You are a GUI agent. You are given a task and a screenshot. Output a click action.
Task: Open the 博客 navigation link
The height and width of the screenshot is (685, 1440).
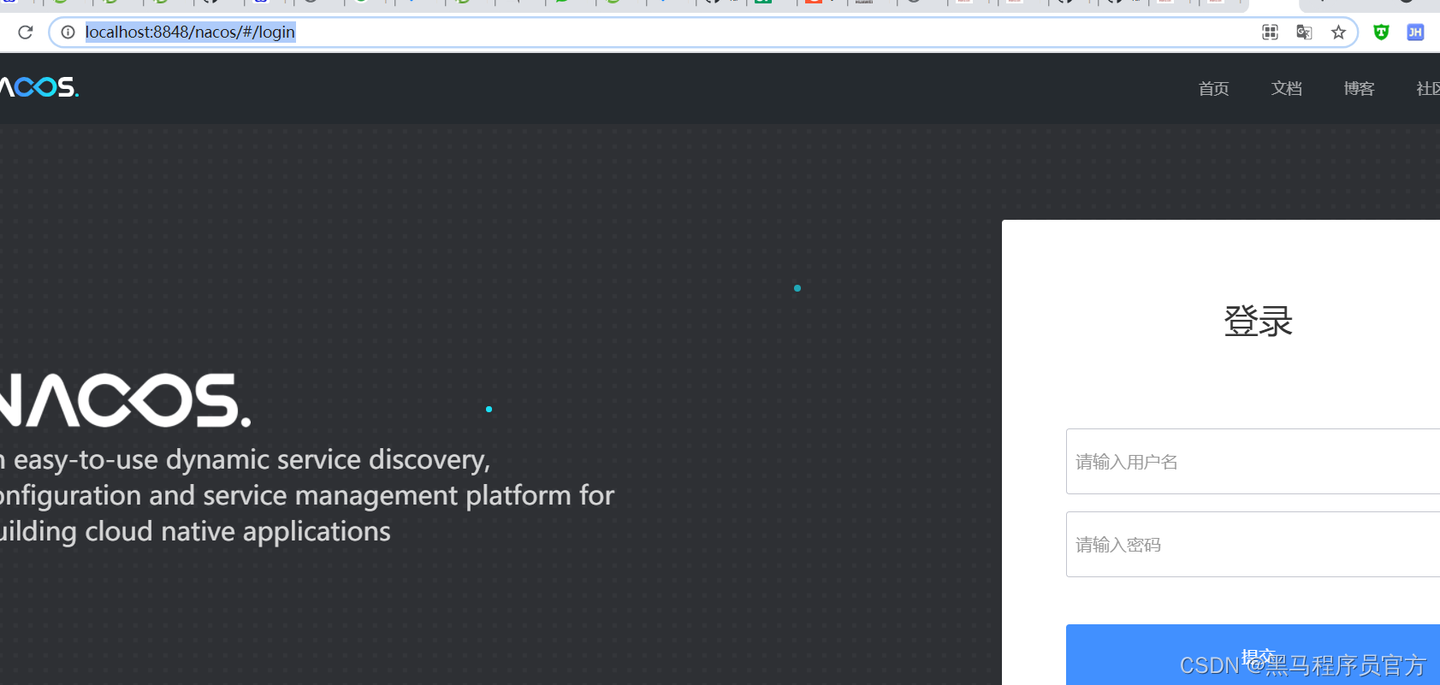(1359, 89)
